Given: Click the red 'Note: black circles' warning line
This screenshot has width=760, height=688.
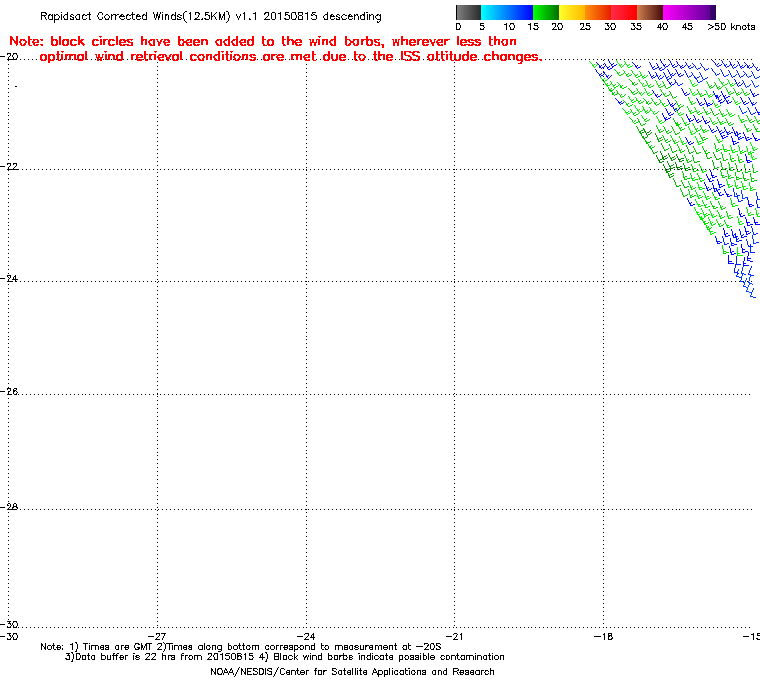Looking at the screenshot, I should 263,41.
